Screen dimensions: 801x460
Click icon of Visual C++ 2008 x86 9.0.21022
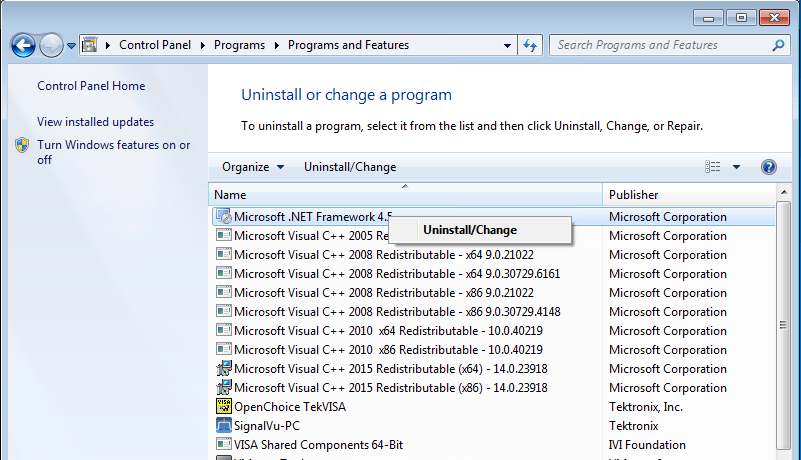(x=223, y=292)
